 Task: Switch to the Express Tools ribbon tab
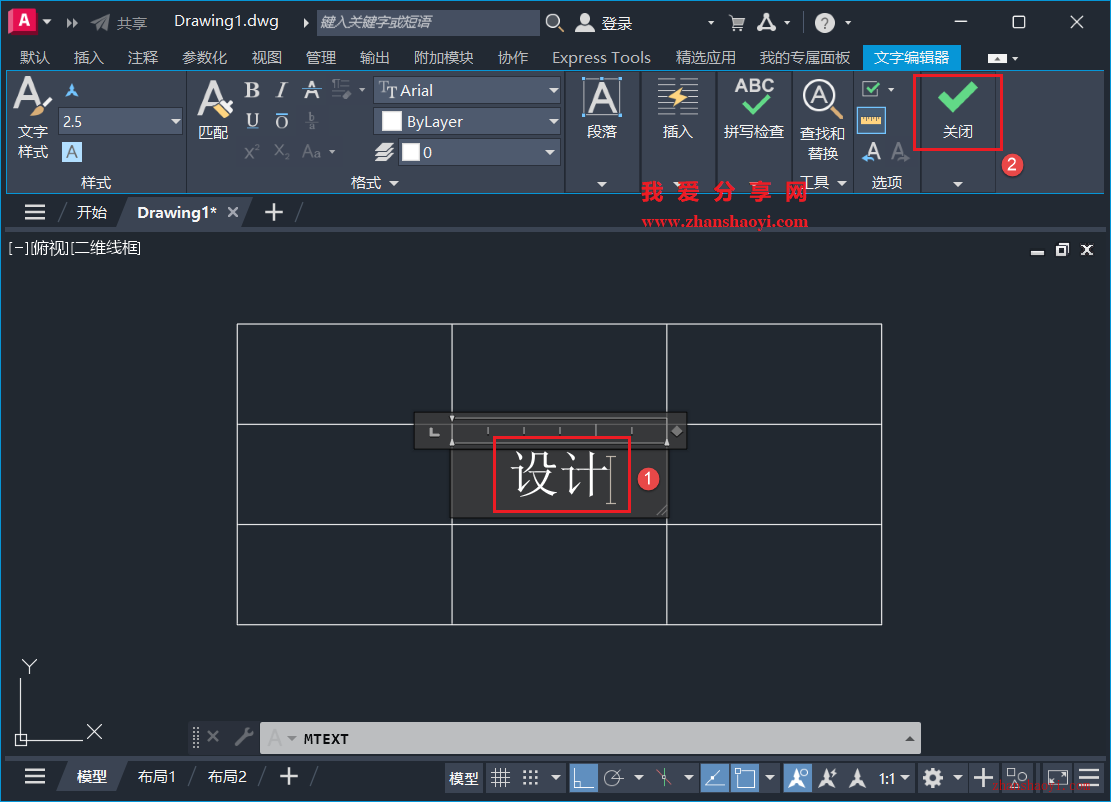pyautogui.click(x=601, y=57)
